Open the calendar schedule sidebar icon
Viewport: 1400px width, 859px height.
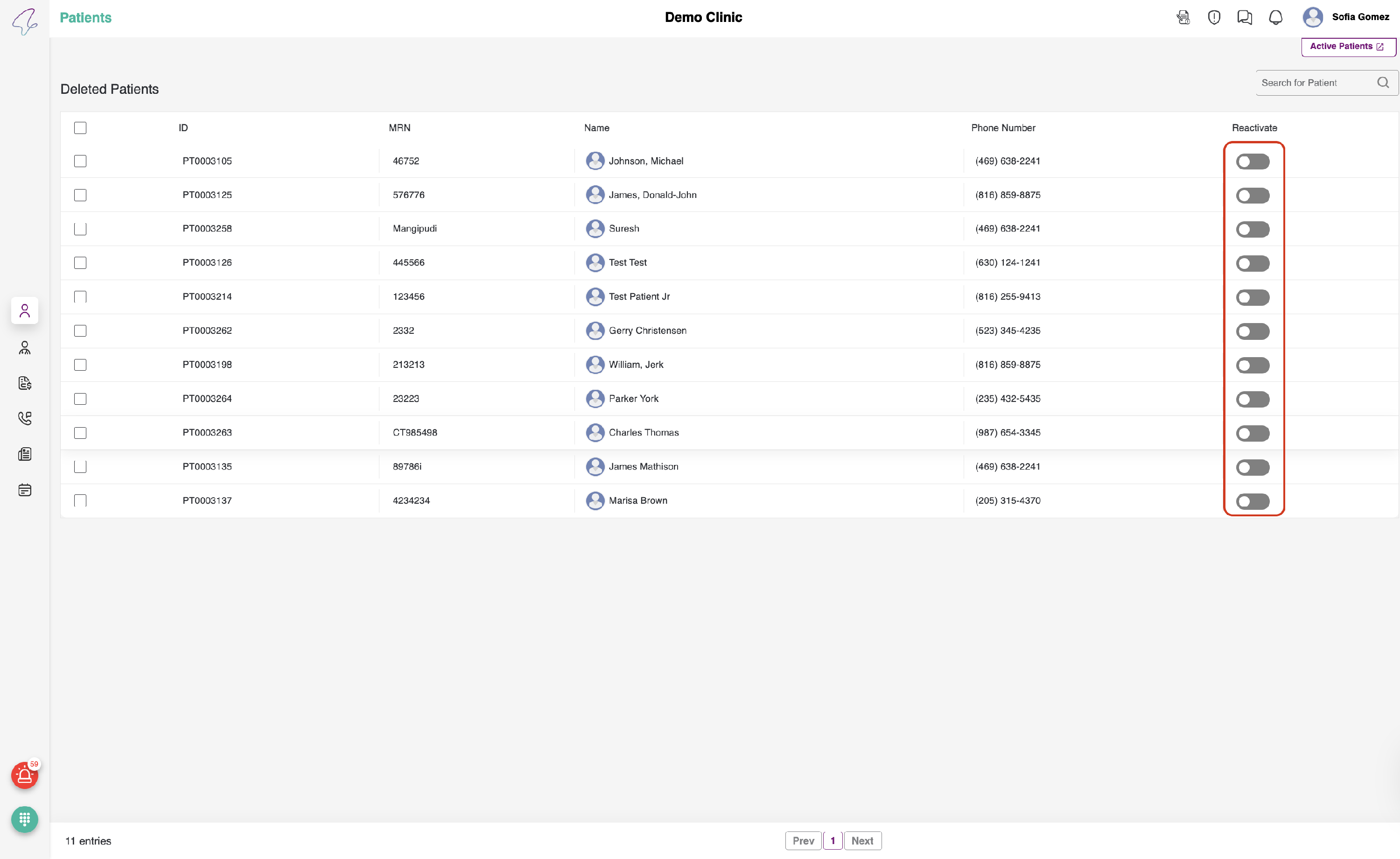24,489
